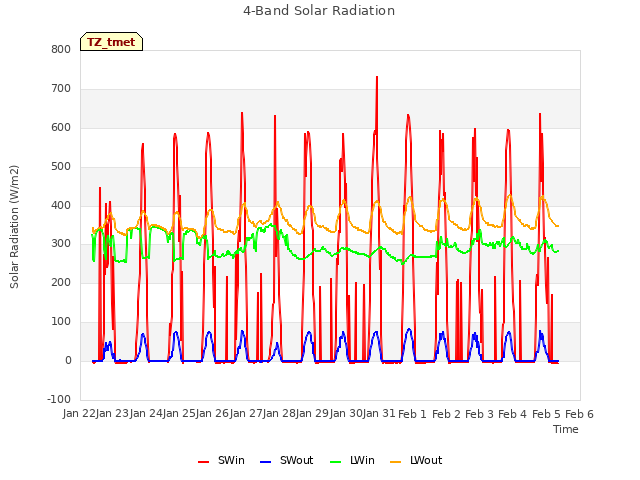
Task: Click the Jan 30 x-axis date label
Action: coord(346,413)
